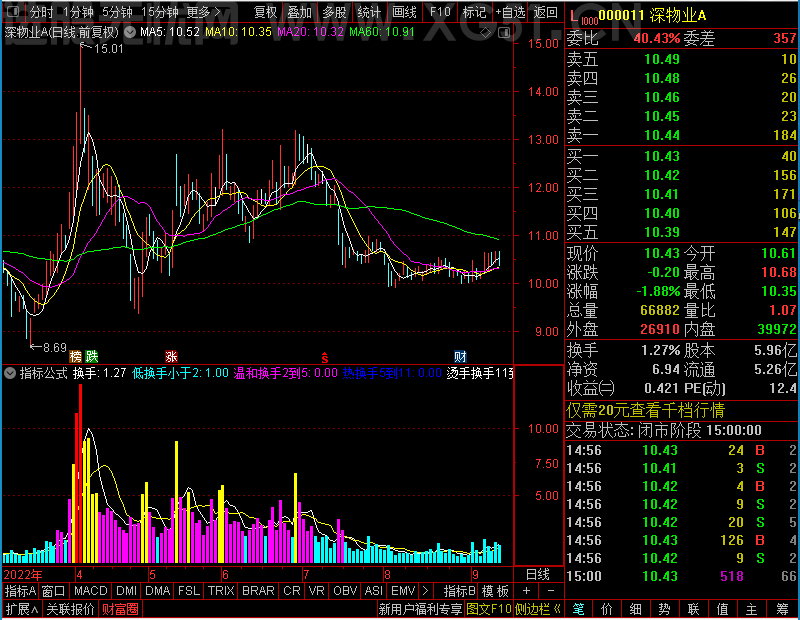Image resolution: width=800 pixels, height=620 pixels.
Task: Click the stock code 000011 深物业A title
Action: tap(652, 16)
